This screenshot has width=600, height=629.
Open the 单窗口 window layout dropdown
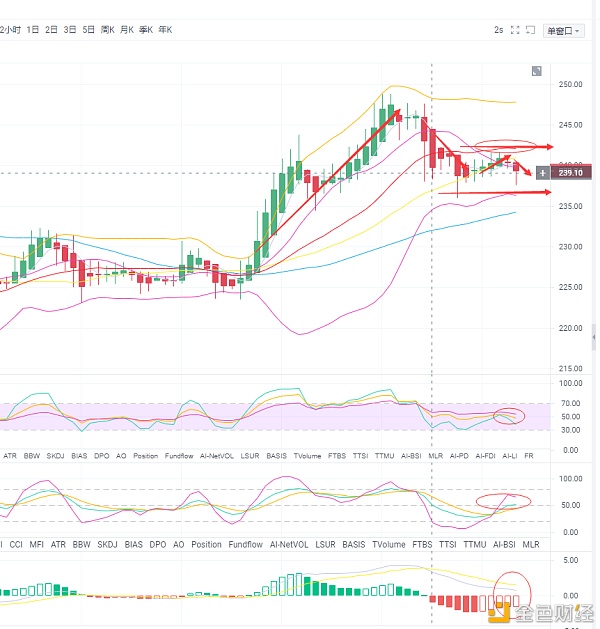[564, 31]
